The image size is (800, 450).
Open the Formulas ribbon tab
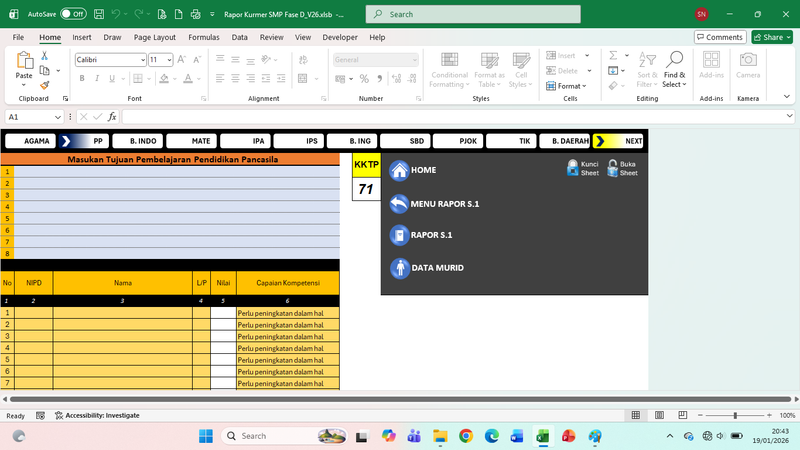tap(203, 37)
